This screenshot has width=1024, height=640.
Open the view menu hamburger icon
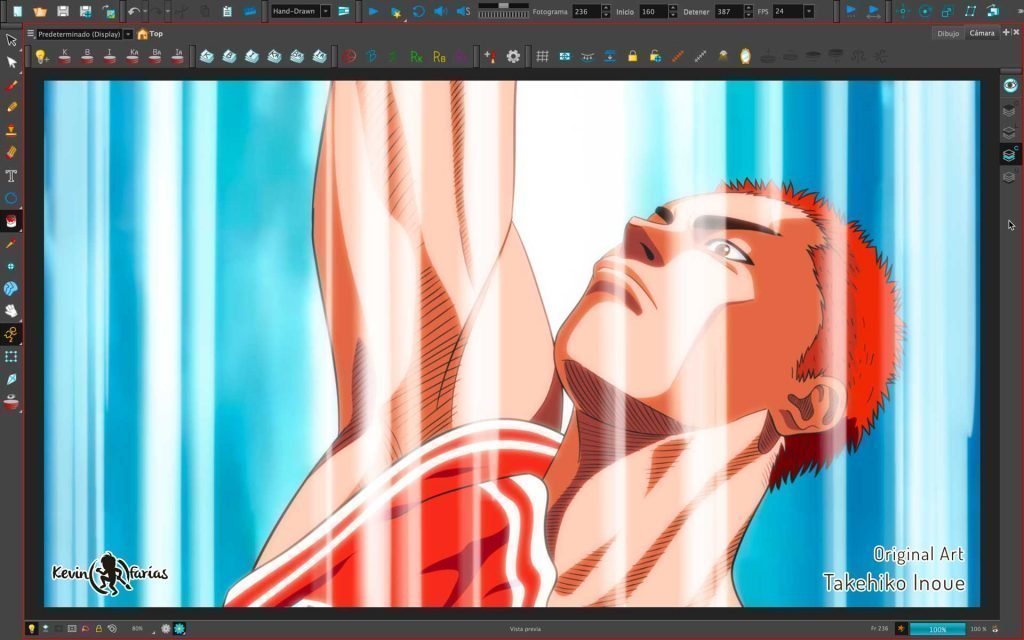30,33
